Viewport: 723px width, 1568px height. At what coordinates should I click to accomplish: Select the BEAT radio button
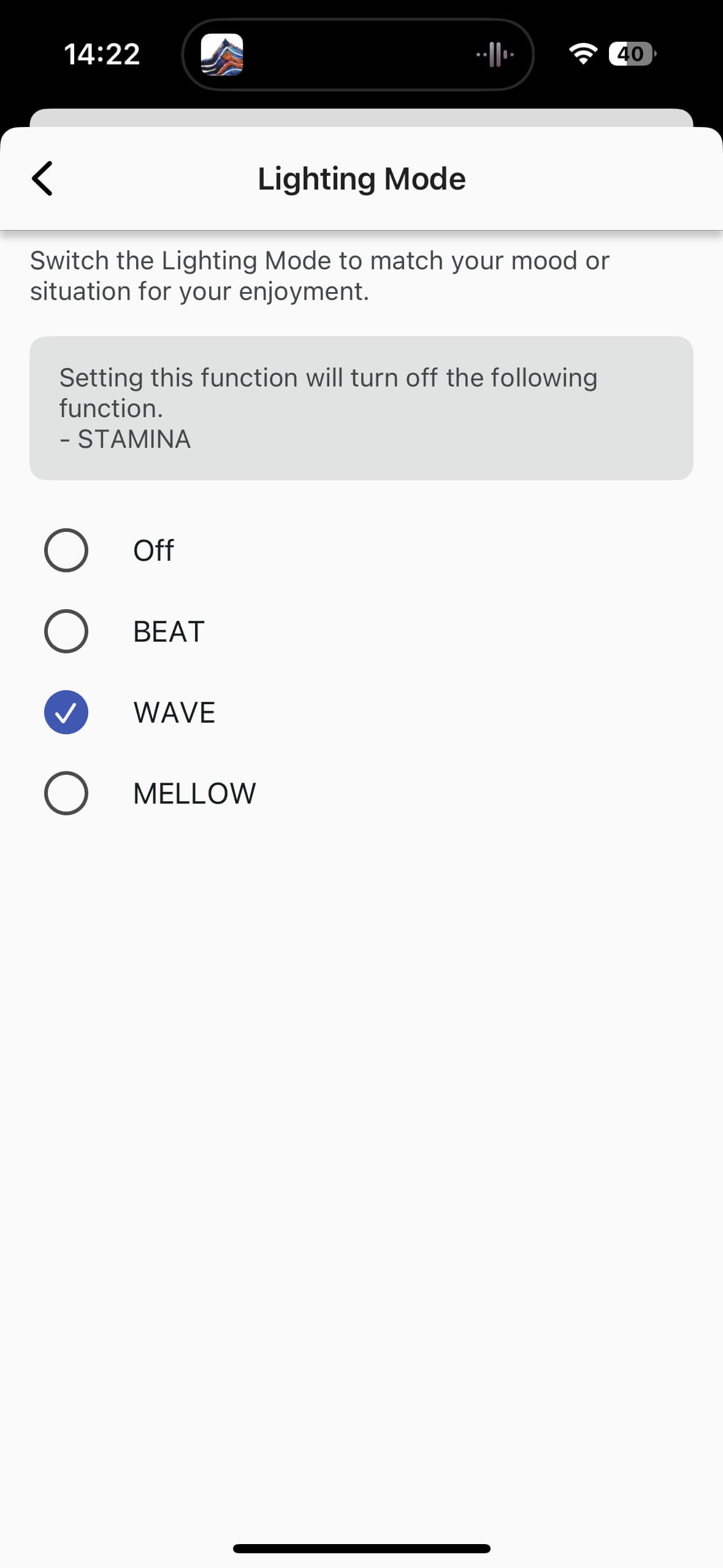click(x=66, y=631)
